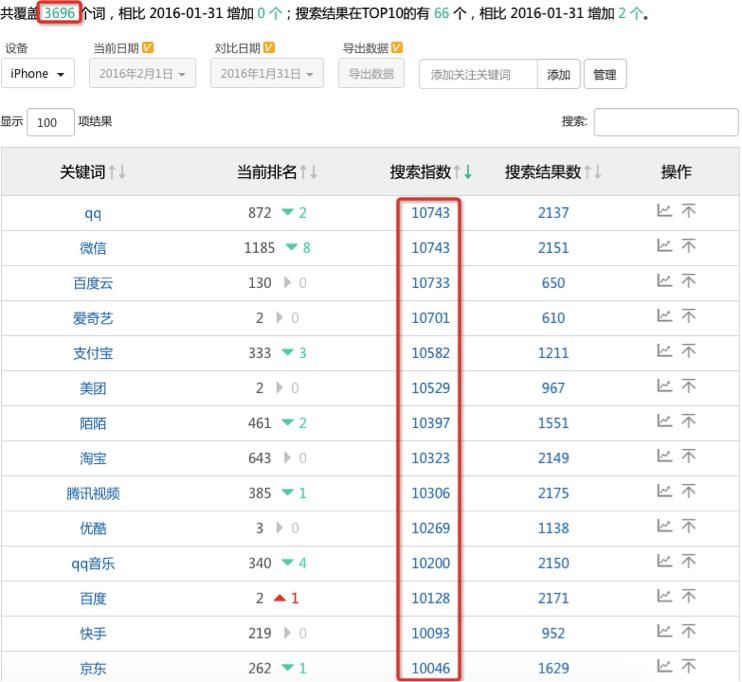Click the 导出数据 export button

point(371,73)
